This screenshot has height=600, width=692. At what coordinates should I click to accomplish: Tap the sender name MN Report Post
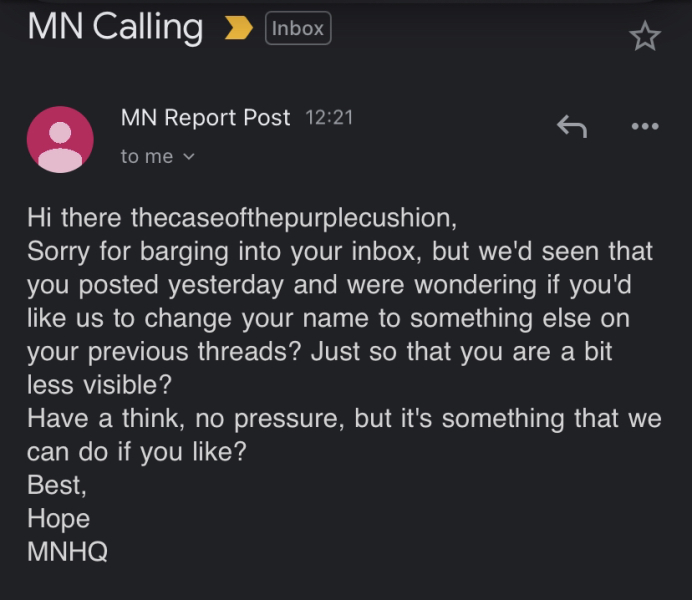pyautogui.click(x=205, y=118)
